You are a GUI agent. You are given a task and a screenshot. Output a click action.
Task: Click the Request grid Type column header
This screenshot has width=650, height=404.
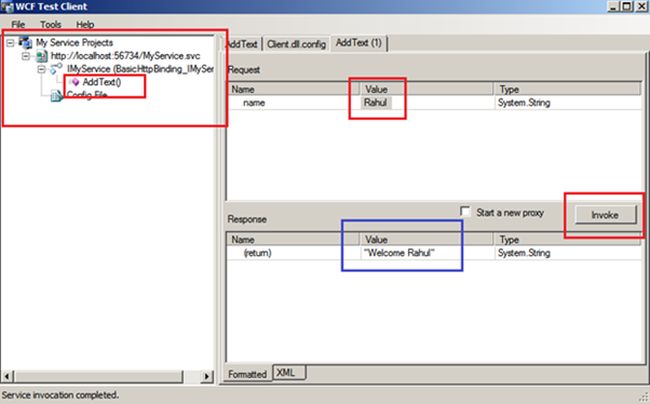568,89
